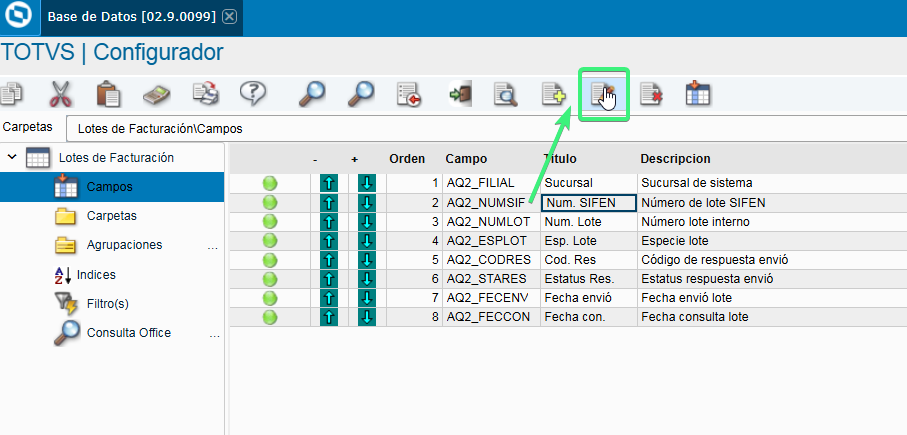Move AQ2_FECENV up with the arrow
Viewport: 907px width, 435px height.
click(x=329, y=298)
